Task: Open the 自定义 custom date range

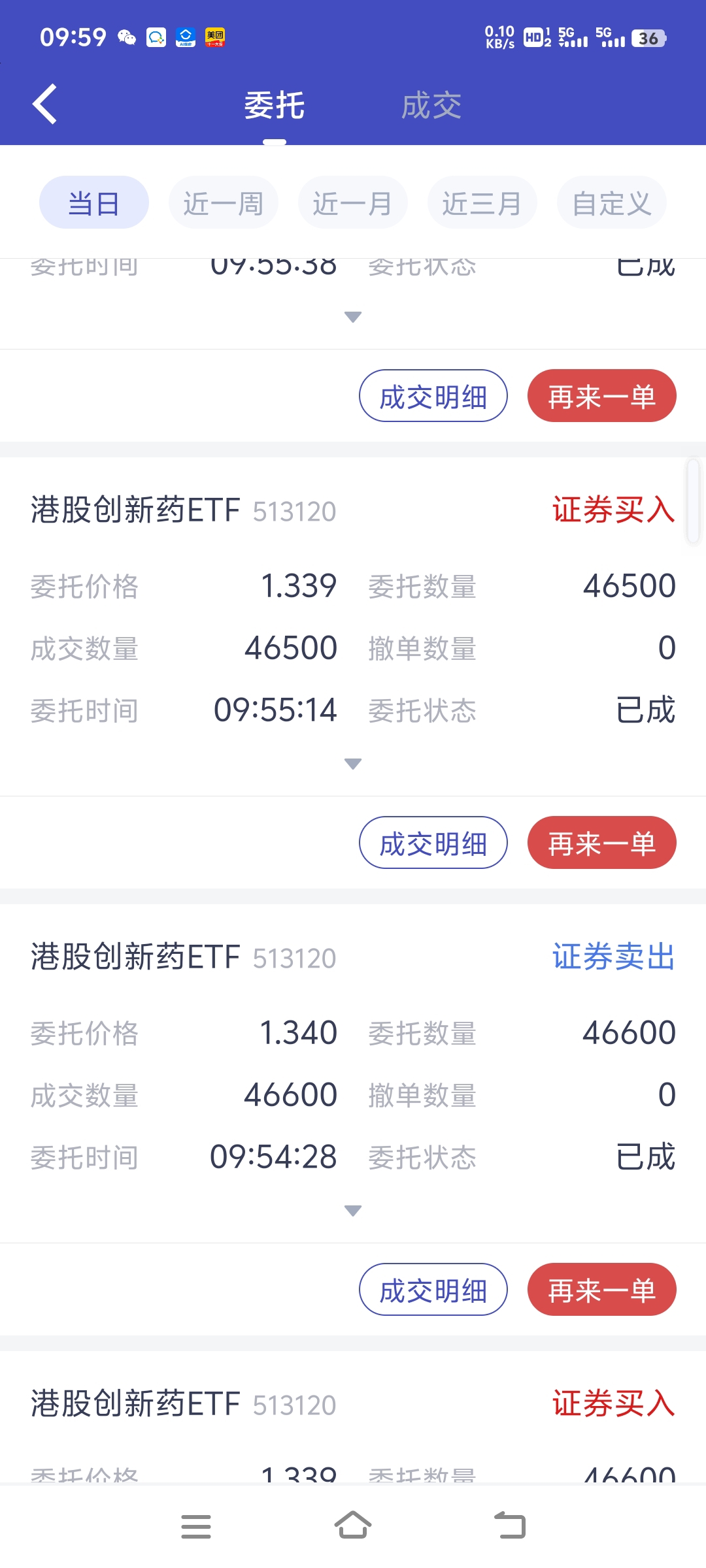Action: pos(612,203)
